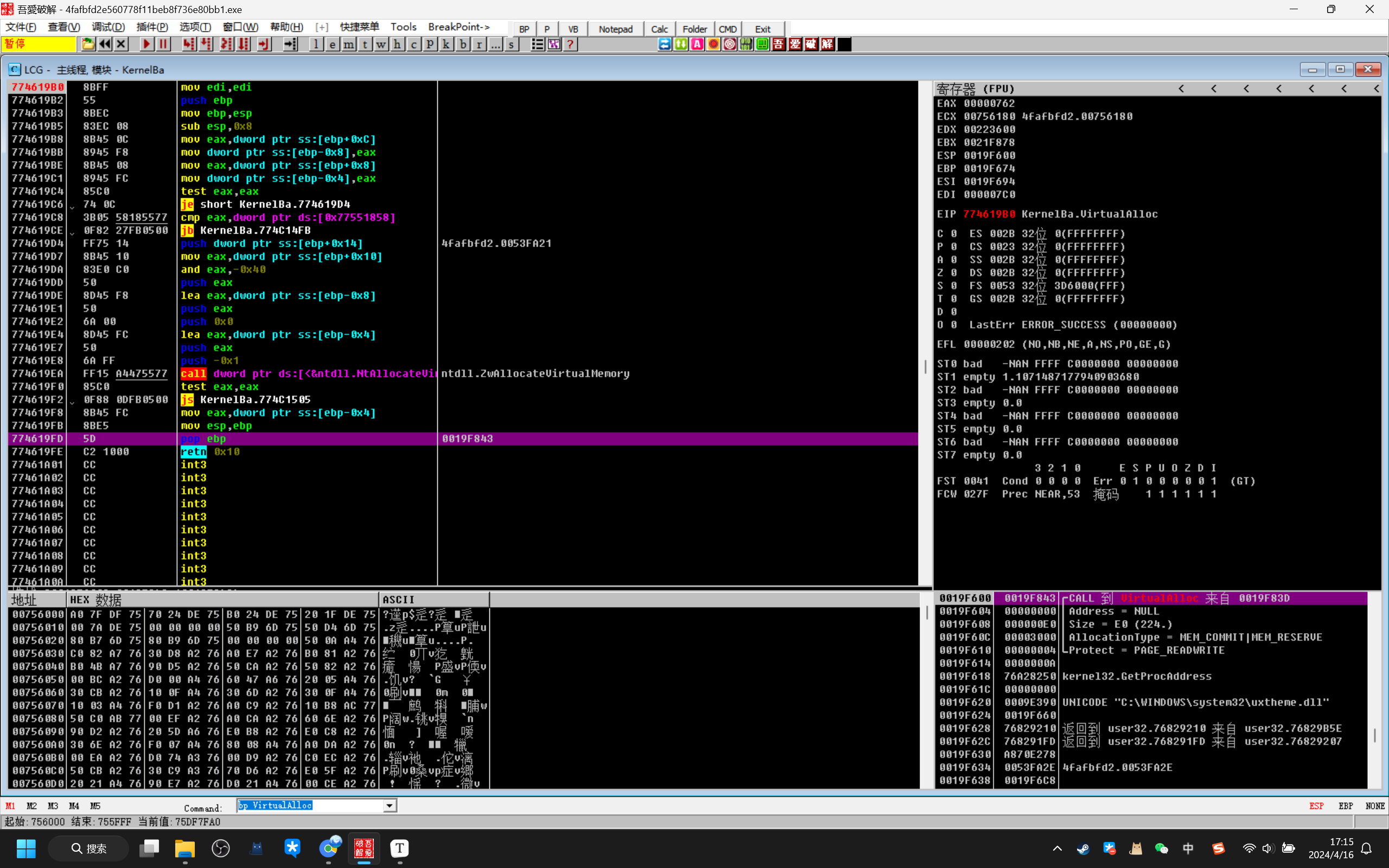Expand the Command history dropdown arrow
The image size is (1389, 868).
[389, 806]
